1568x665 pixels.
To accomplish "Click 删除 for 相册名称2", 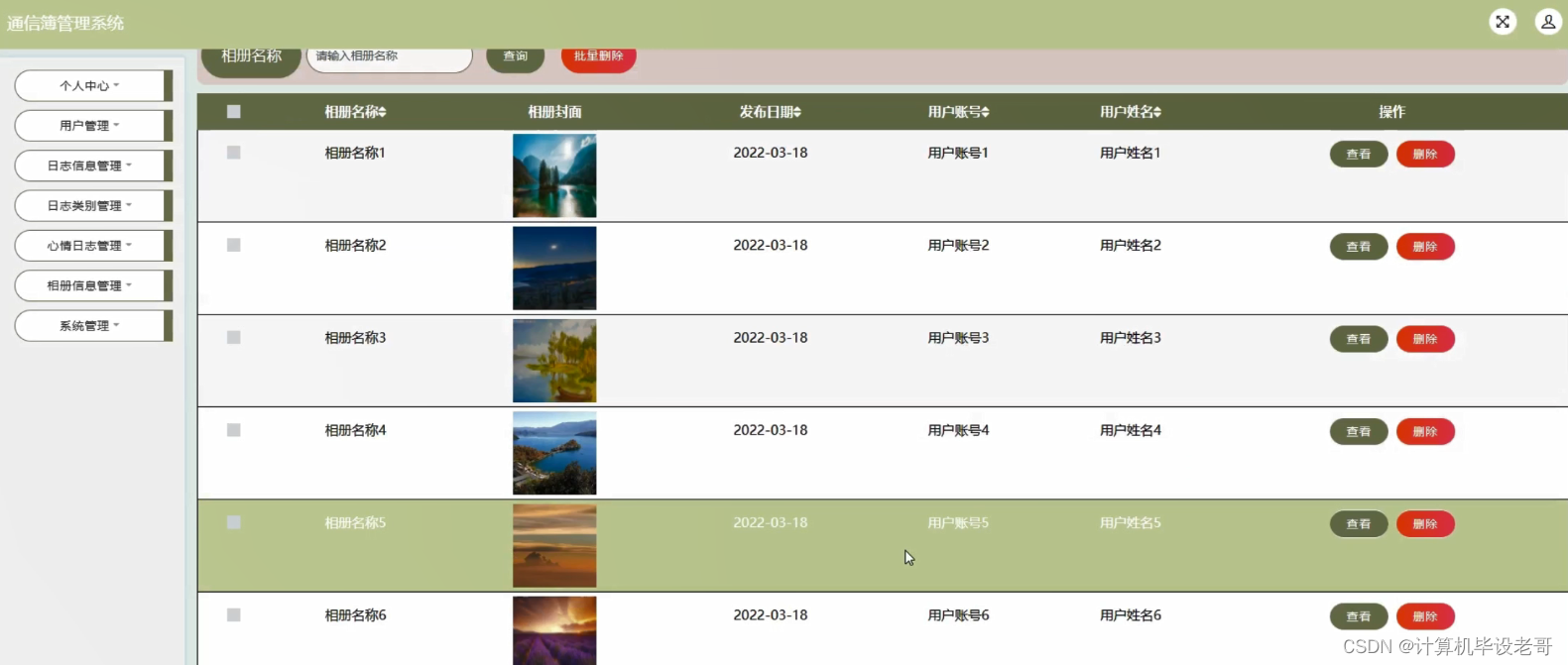I will pyautogui.click(x=1425, y=247).
